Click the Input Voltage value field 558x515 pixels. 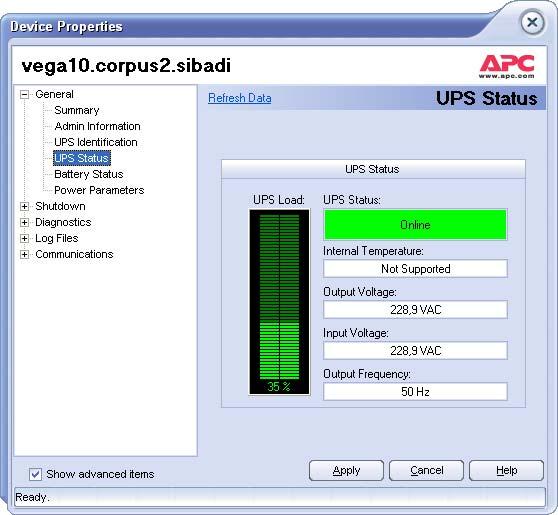415,351
